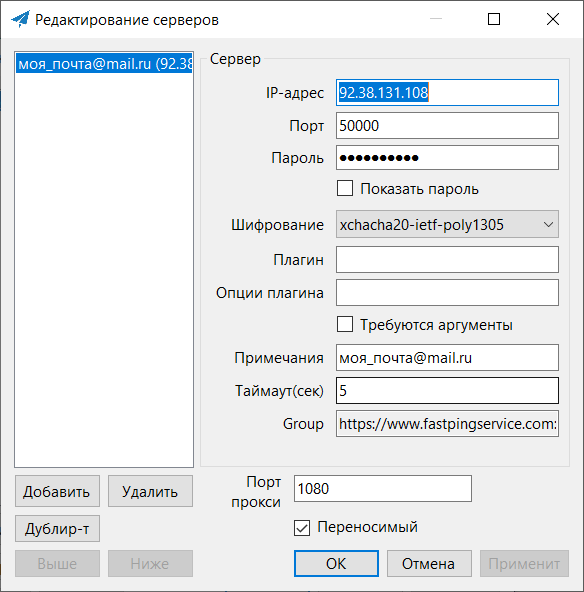
Task: Focus the IP-адрес input field
Action: (x=447, y=92)
